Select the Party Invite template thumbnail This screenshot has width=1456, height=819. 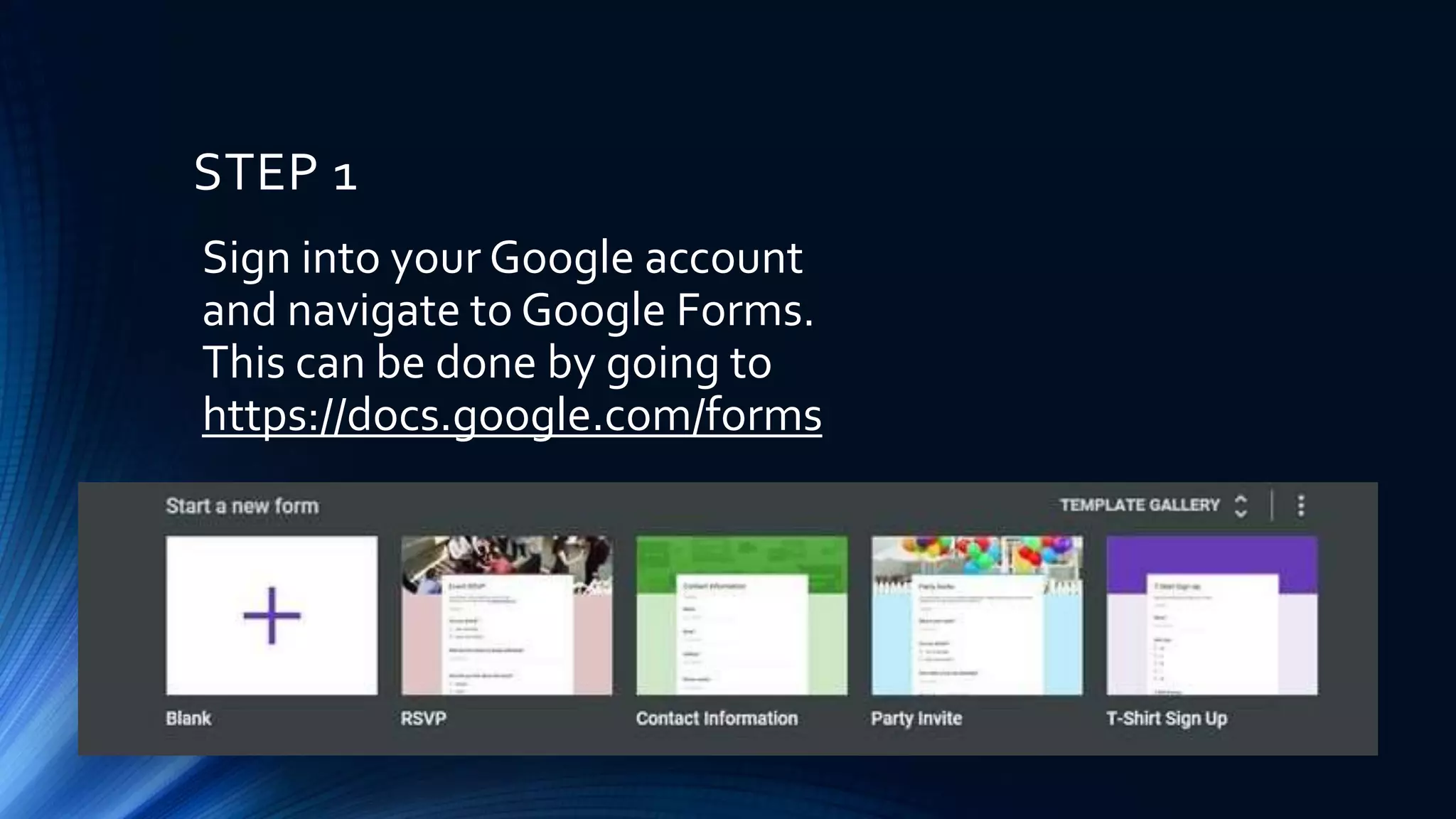(x=977, y=615)
